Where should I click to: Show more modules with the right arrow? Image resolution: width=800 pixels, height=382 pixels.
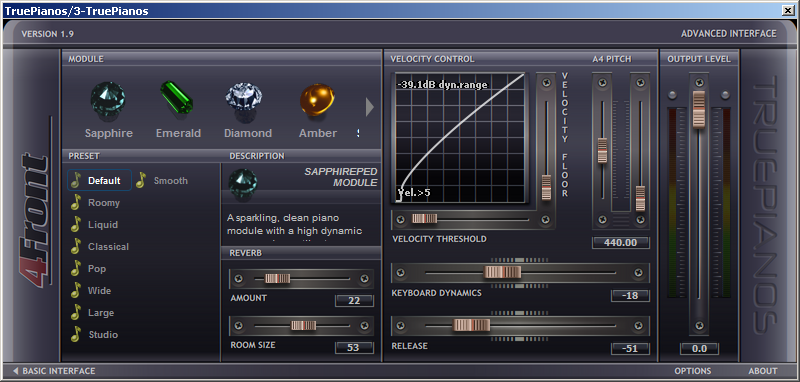pyautogui.click(x=370, y=107)
